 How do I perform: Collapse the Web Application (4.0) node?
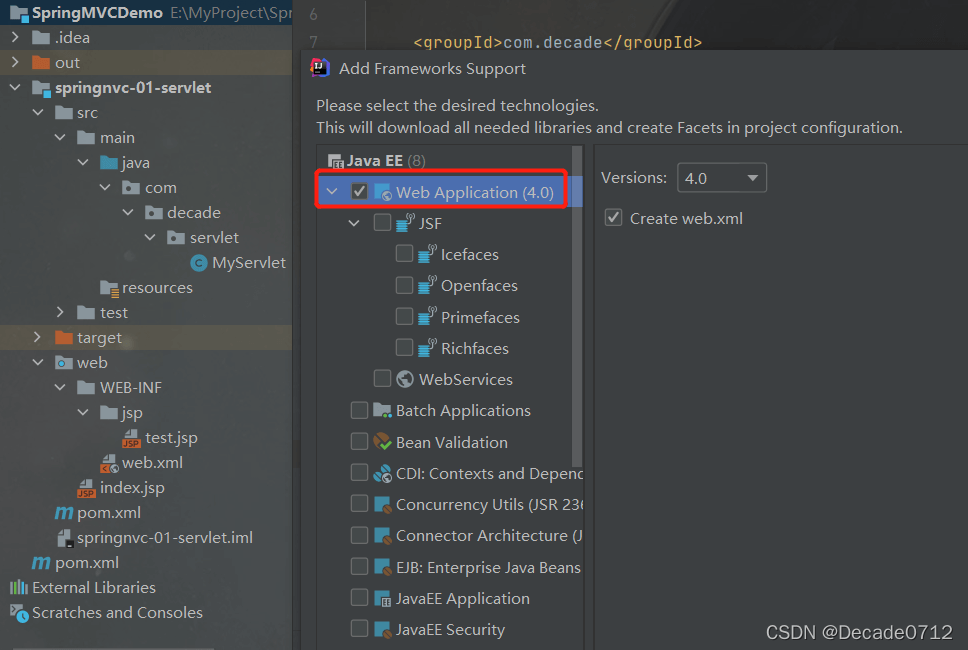[x=332, y=191]
